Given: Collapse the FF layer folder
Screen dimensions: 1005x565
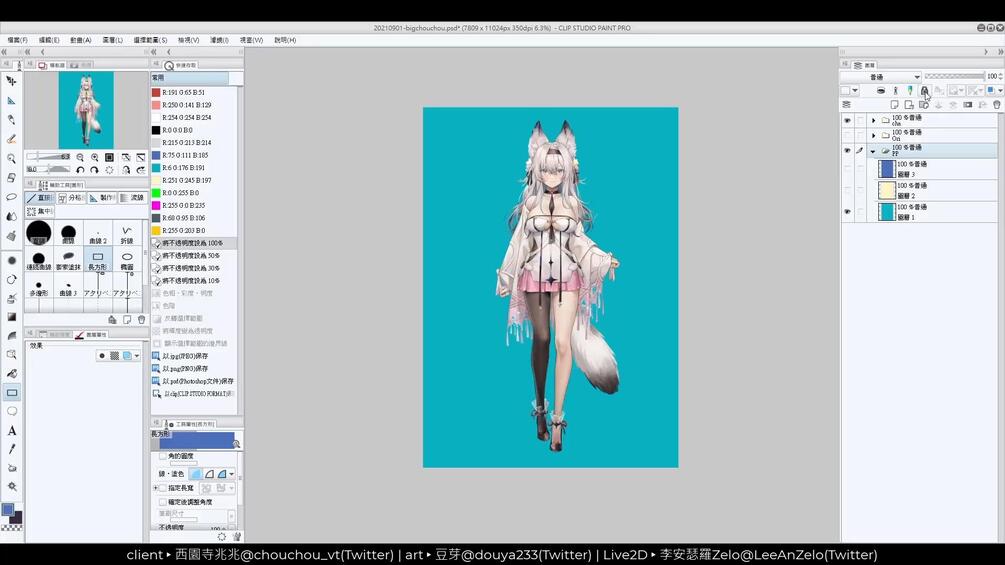Looking at the screenshot, I should click(873, 151).
